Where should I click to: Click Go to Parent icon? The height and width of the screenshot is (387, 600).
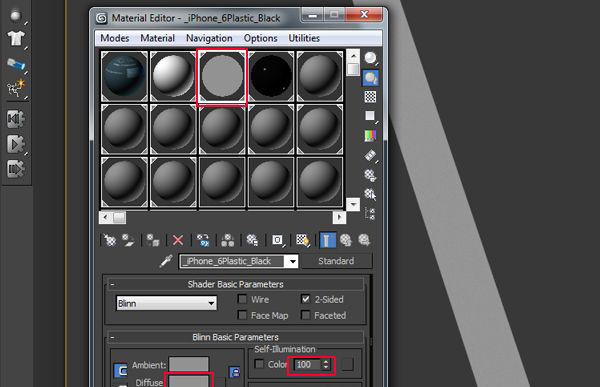pos(346,240)
